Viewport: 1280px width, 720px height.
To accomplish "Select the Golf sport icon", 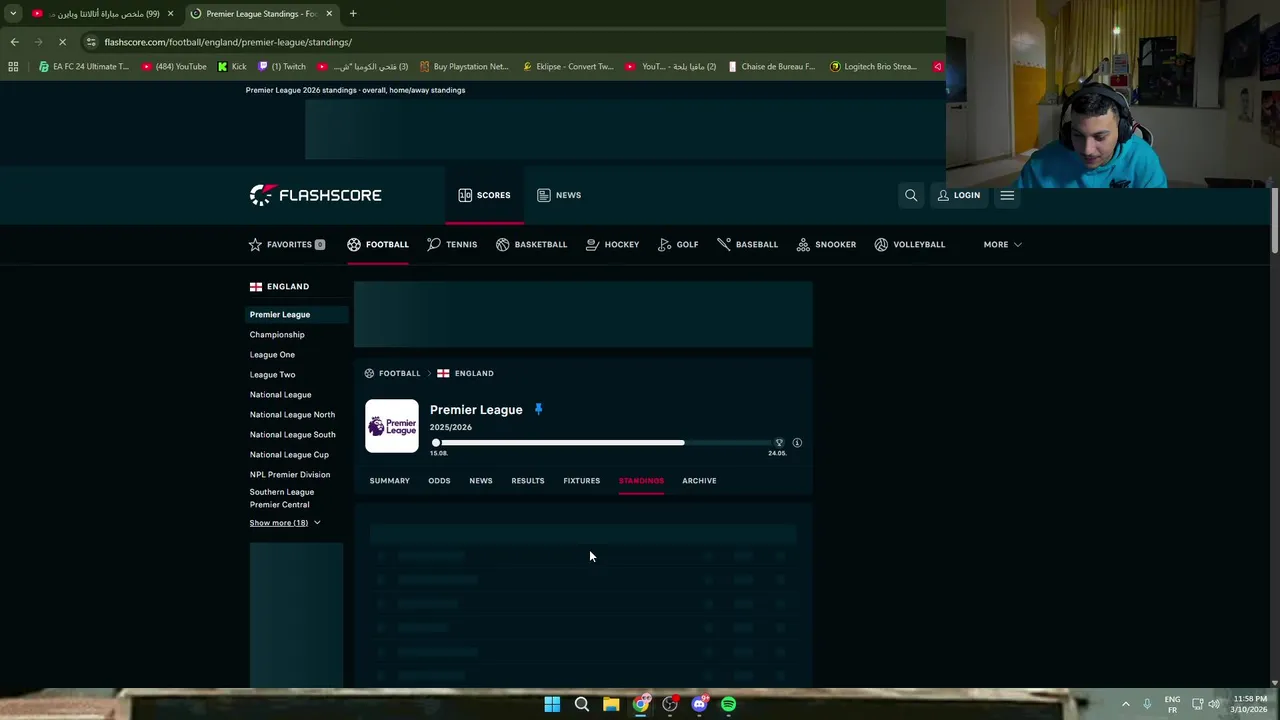I will (665, 244).
